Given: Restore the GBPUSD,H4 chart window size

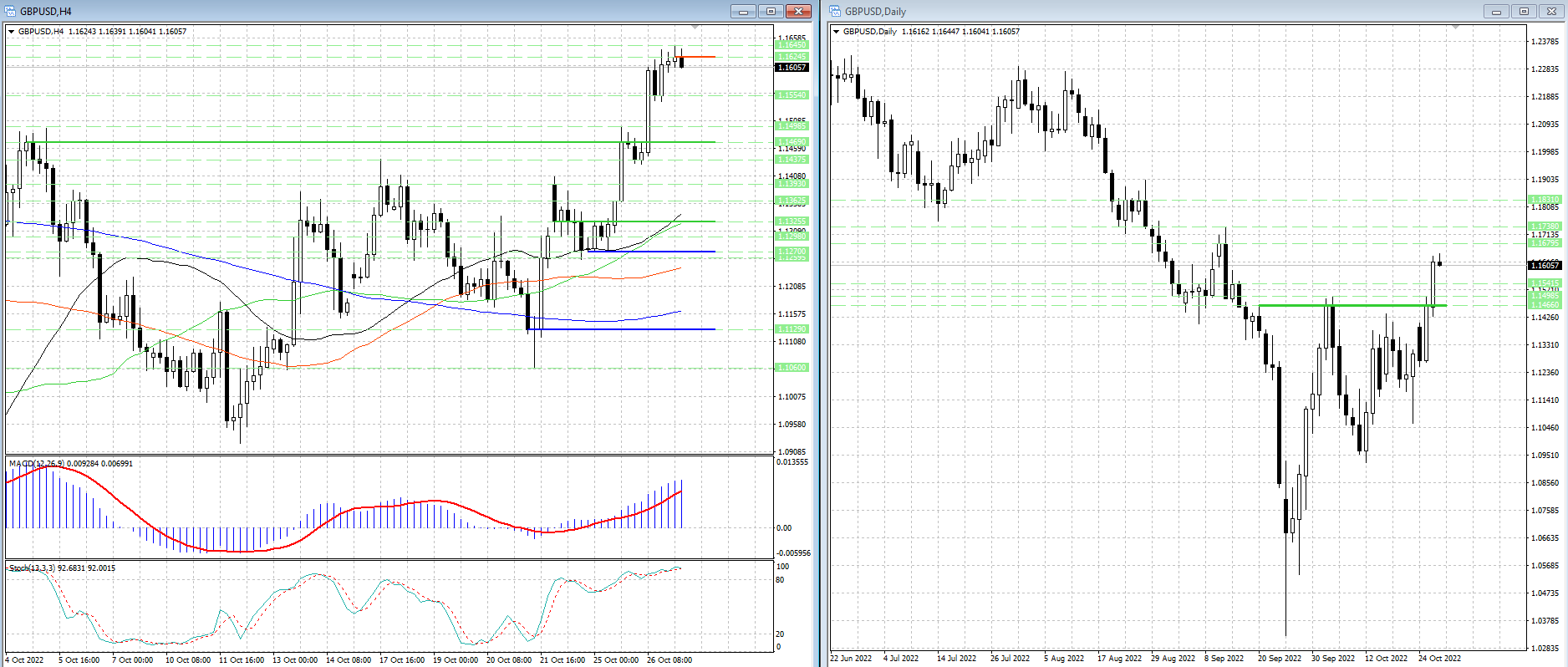Looking at the screenshot, I should [x=771, y=11].
